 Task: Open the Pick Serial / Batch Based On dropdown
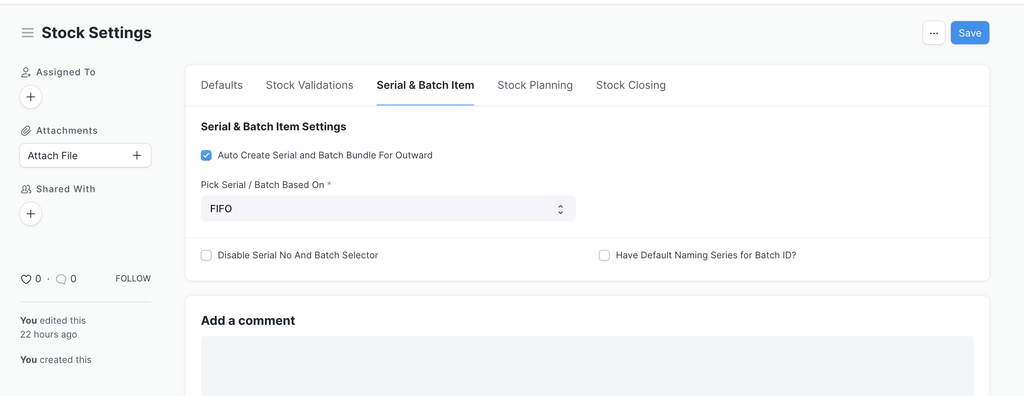[x=388, y=209]
